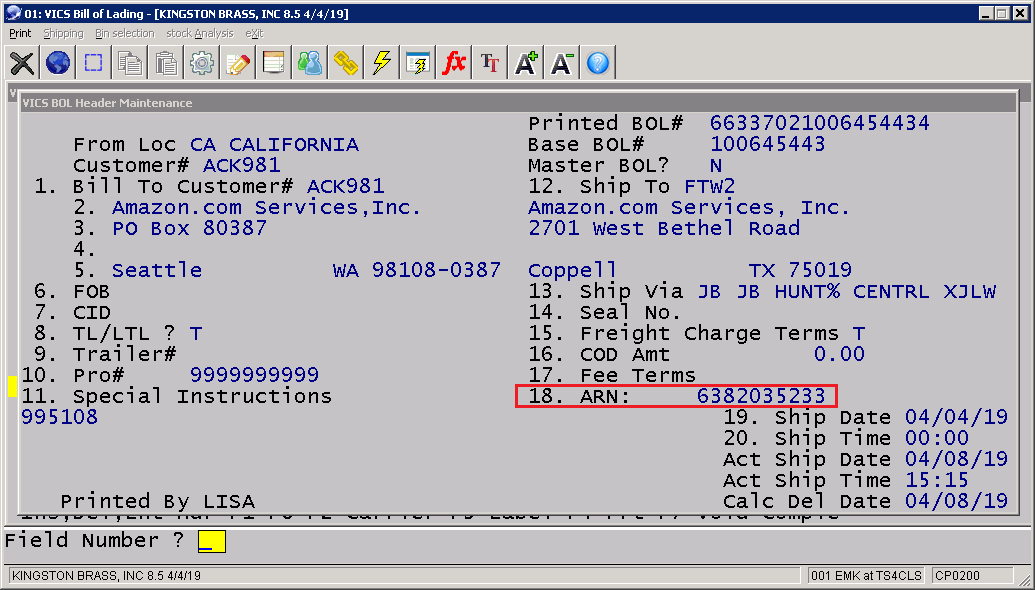Click From Loc value CA CALIFORNIA
This screenshot has height=590, width=1035.
(x=275, y=144)
